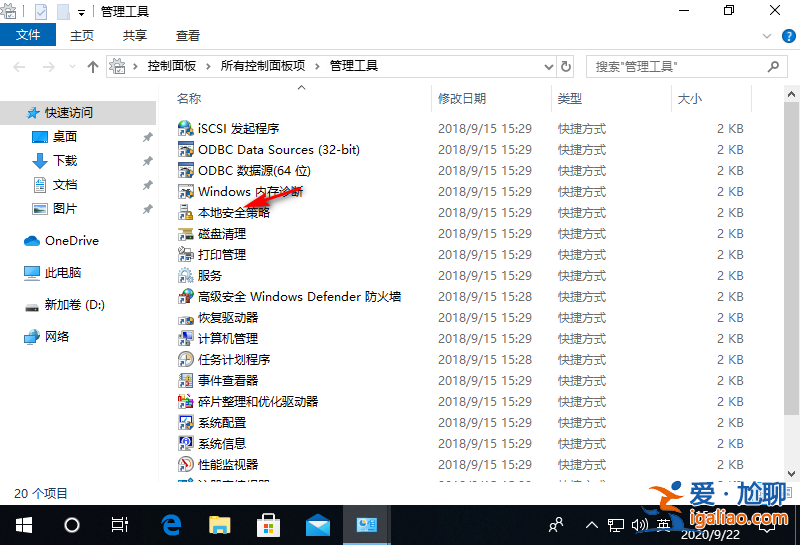This screenshot has width=800, height=545.
Task: Select ODBC 数据源(64 位) icon
Action: click(x=185, y=170)
